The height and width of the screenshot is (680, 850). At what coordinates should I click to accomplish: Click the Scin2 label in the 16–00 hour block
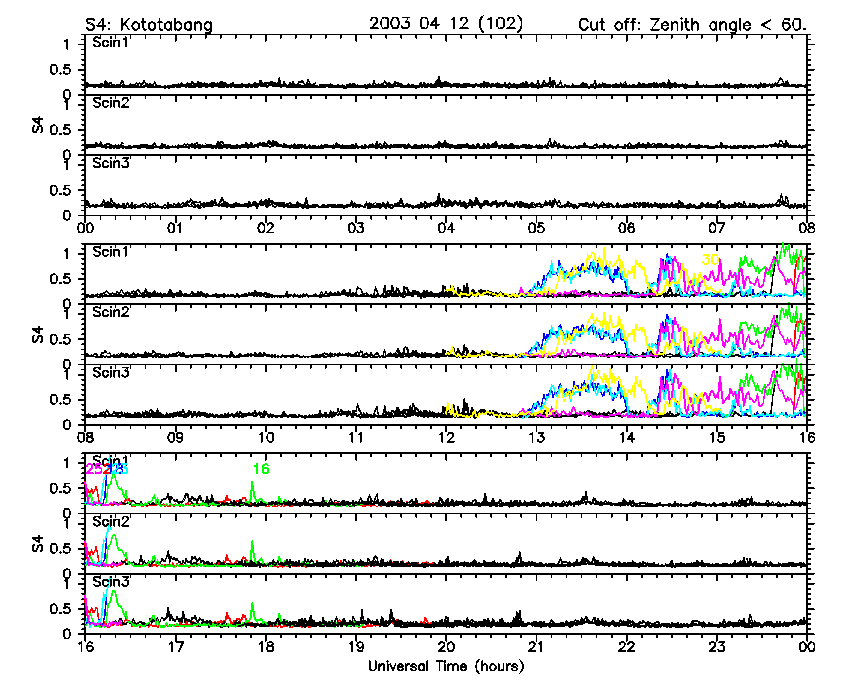(x=111, y=522)
